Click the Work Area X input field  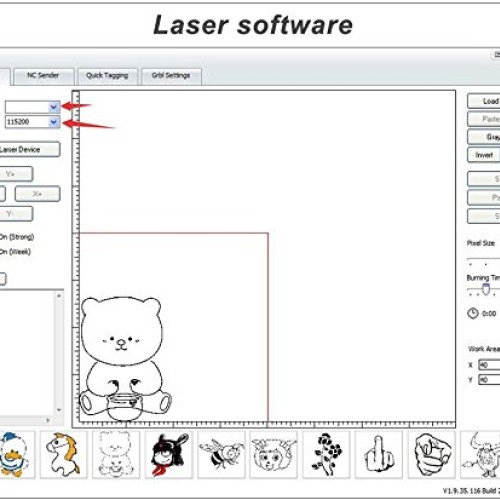[489, 365]
